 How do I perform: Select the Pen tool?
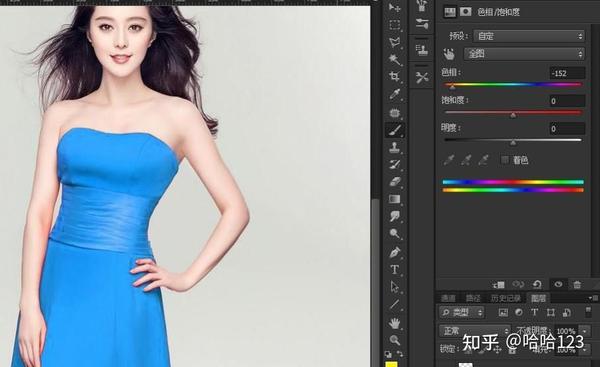[x=394, y=252]
